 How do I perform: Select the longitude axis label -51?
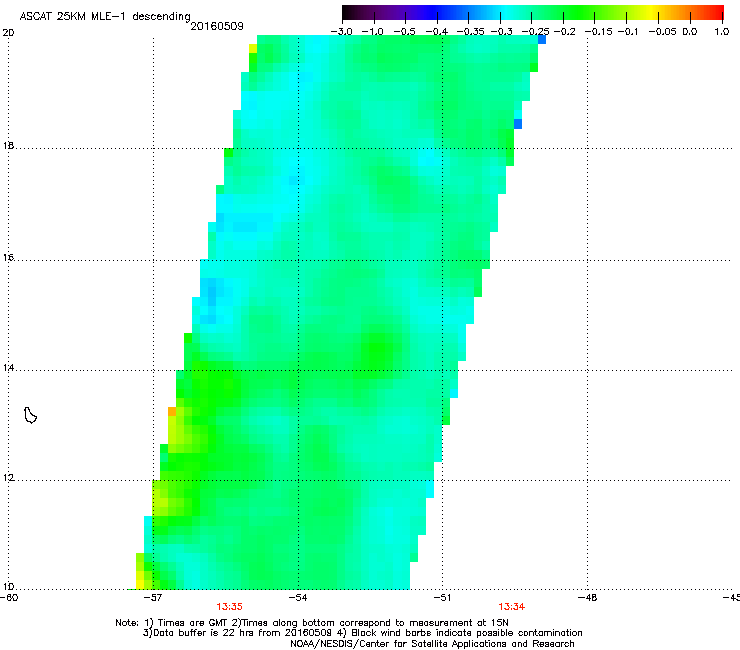coord(442,598)
